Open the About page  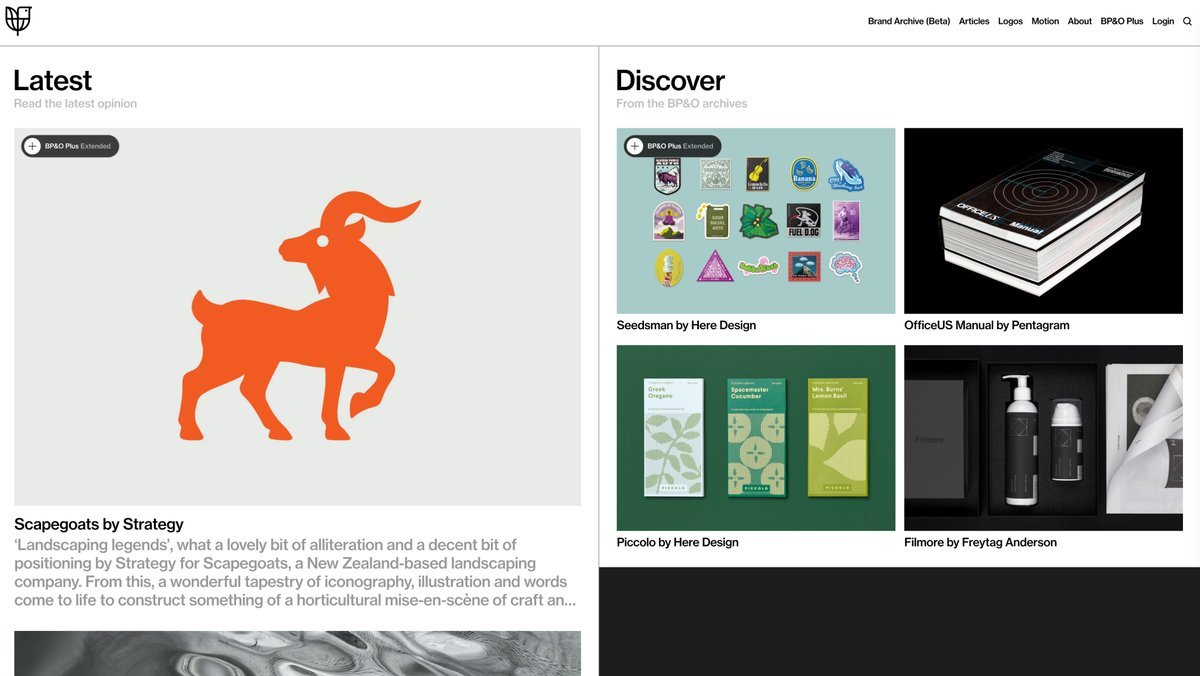pyautogui.click(x=1080, y=21)
